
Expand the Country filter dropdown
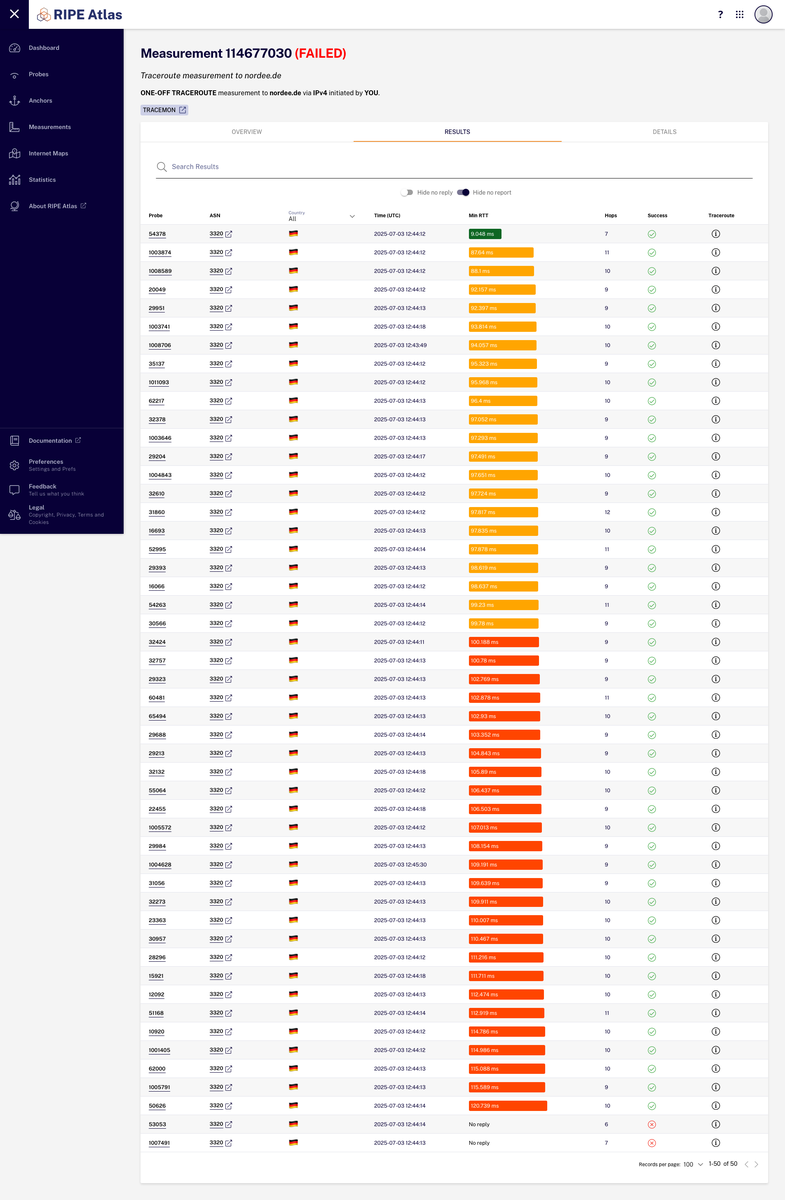point(352,216)
